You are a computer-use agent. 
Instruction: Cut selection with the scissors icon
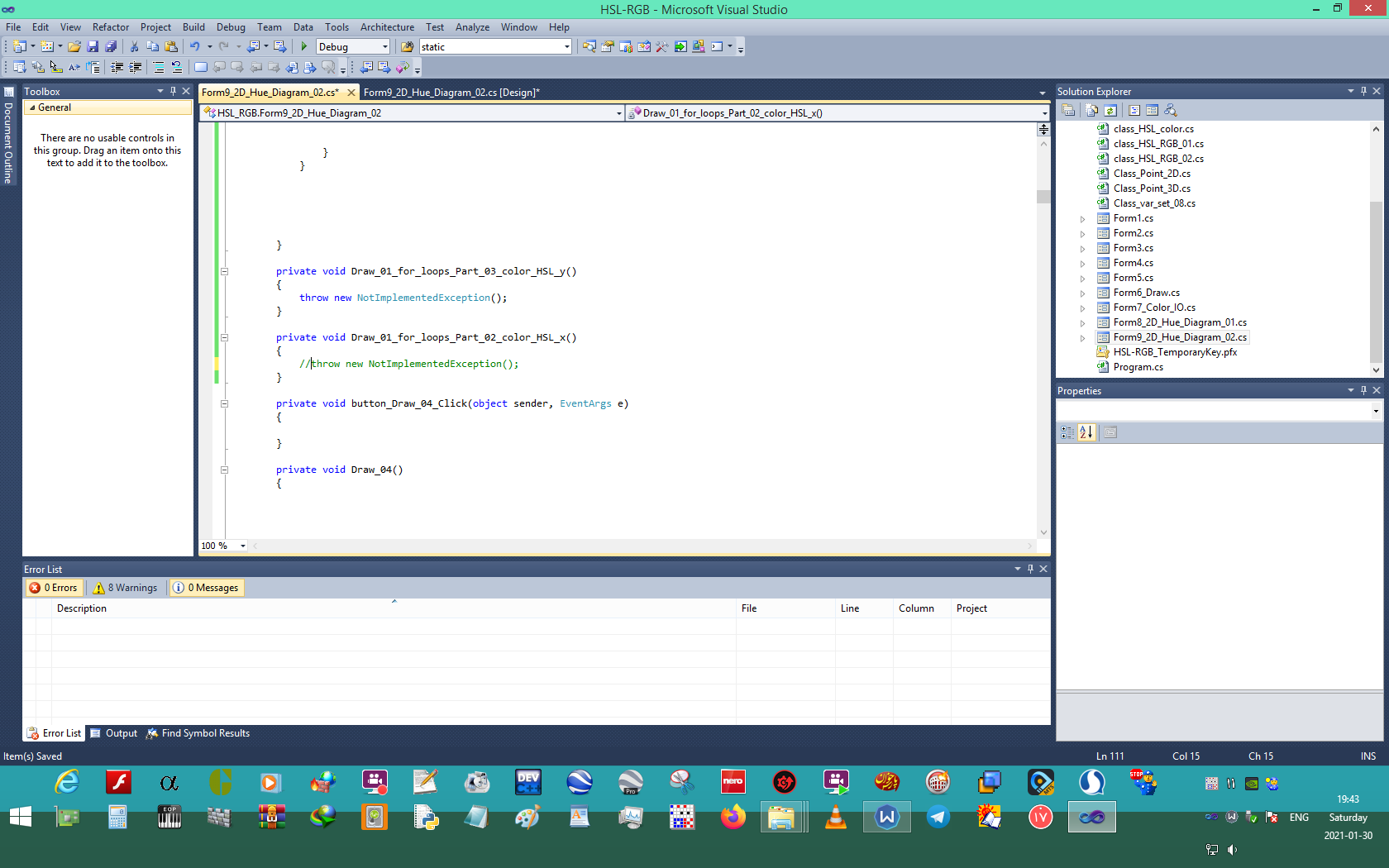(x=134, y=47)
